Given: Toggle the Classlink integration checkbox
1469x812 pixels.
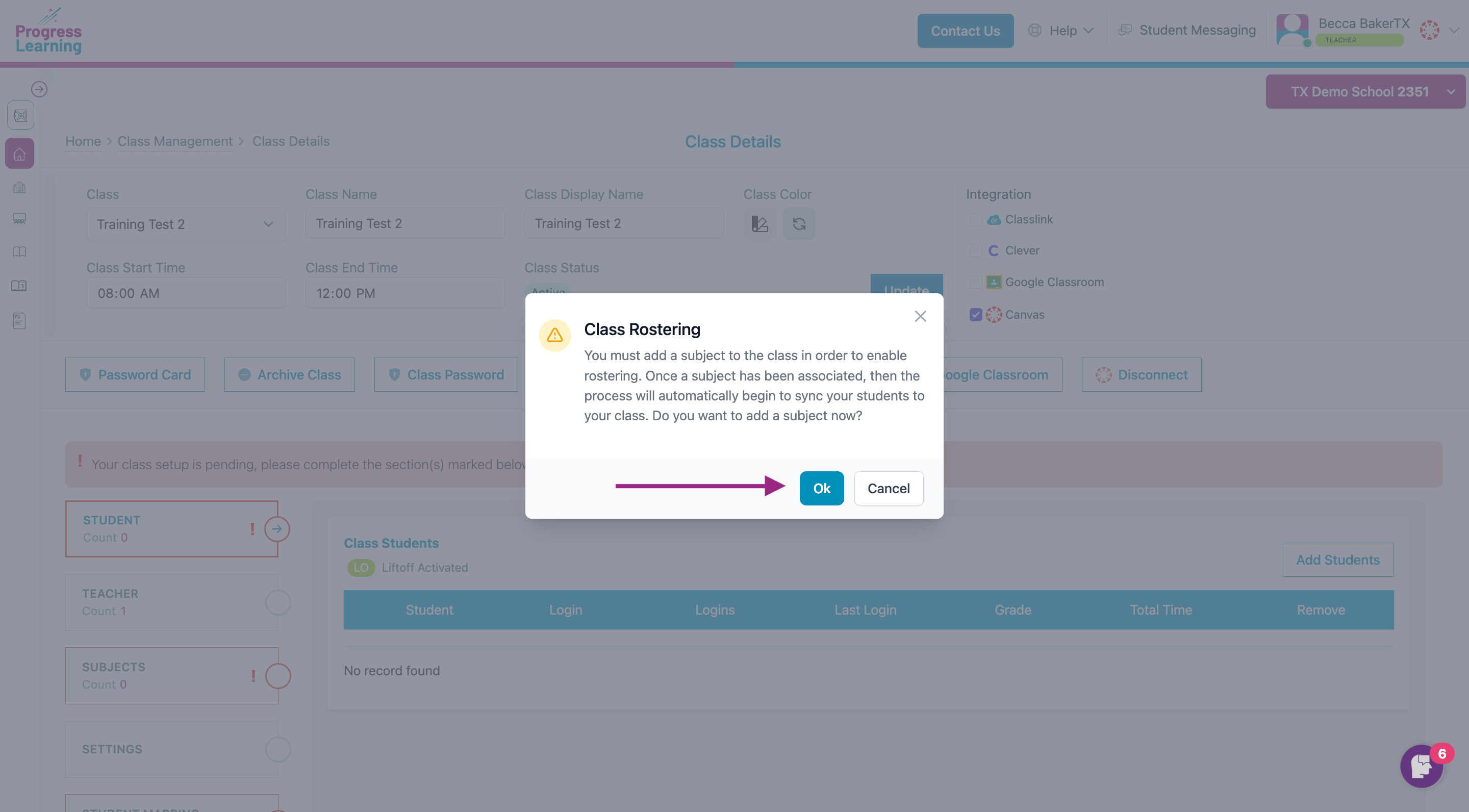Looking at the screenshot, I should pyautogui.click(x=976, y=219).
